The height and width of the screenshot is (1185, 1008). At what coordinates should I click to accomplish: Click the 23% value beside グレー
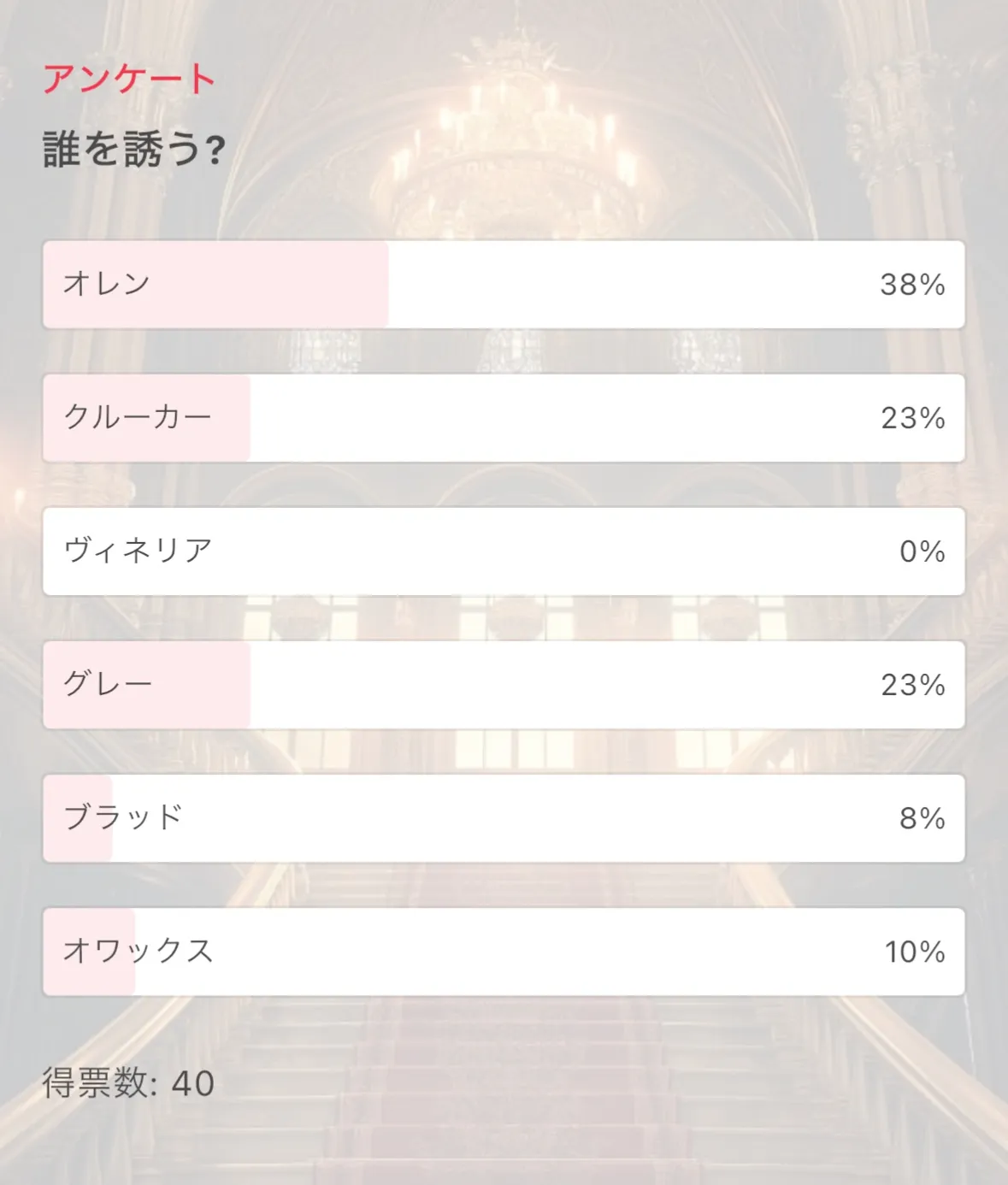click(x=912, y=685)
